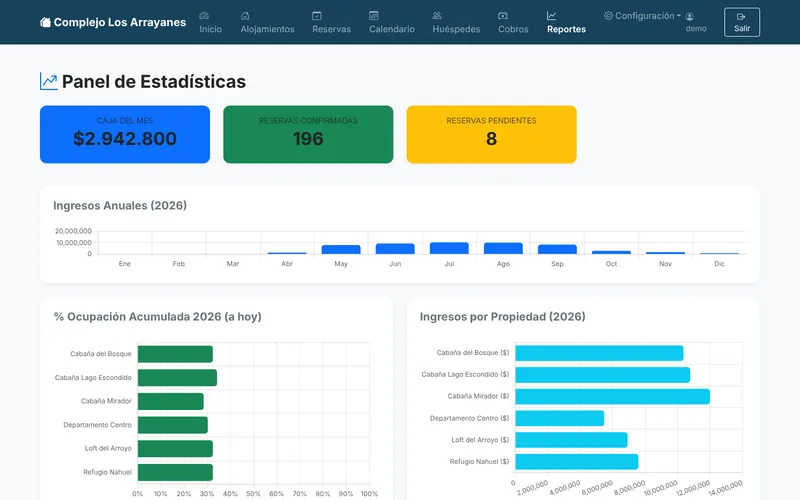Click the Cabaña Mirador ($) label
Screen dimensions: 800x500
(479, 396)
